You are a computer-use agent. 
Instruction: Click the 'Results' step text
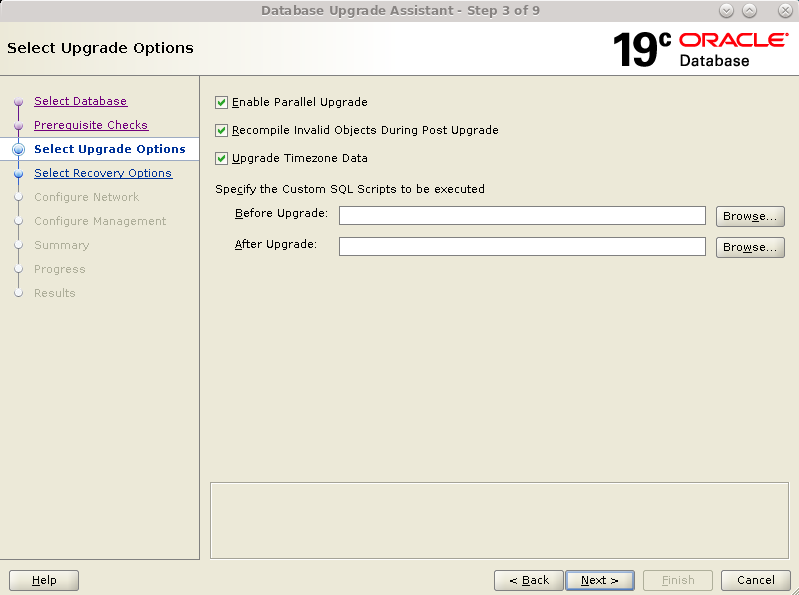[x=55, y=293]
